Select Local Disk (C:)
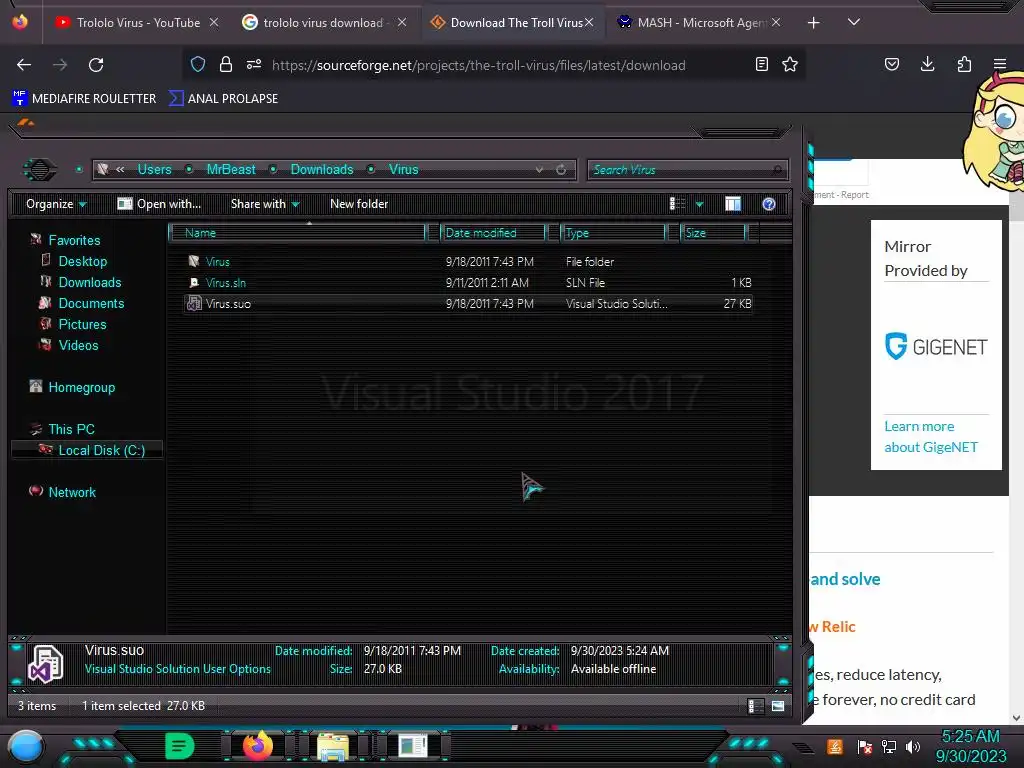This screenshot has height=768, width=1024. coord(87,450)
